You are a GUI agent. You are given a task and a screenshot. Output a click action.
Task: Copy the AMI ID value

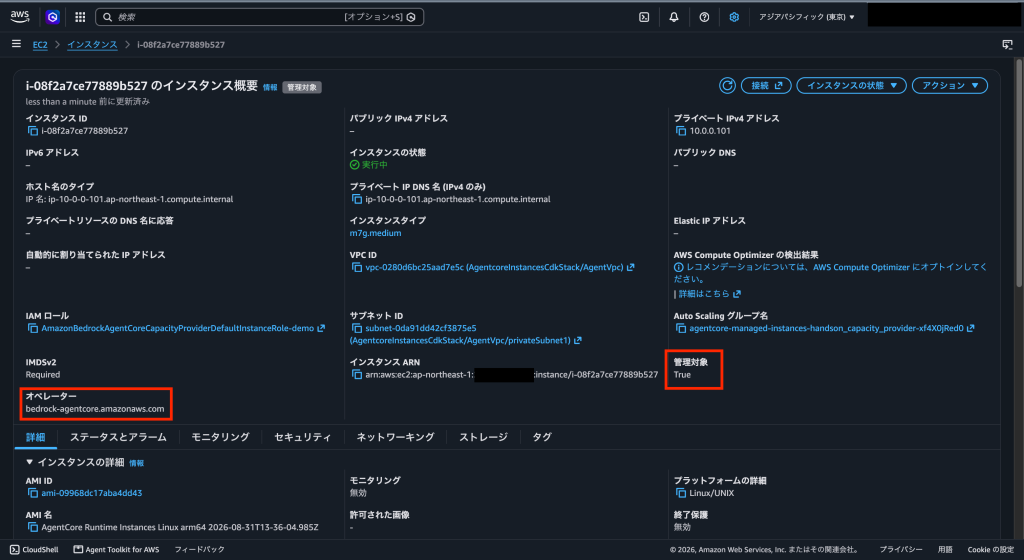pyautogui.click(x=33, y=493)
